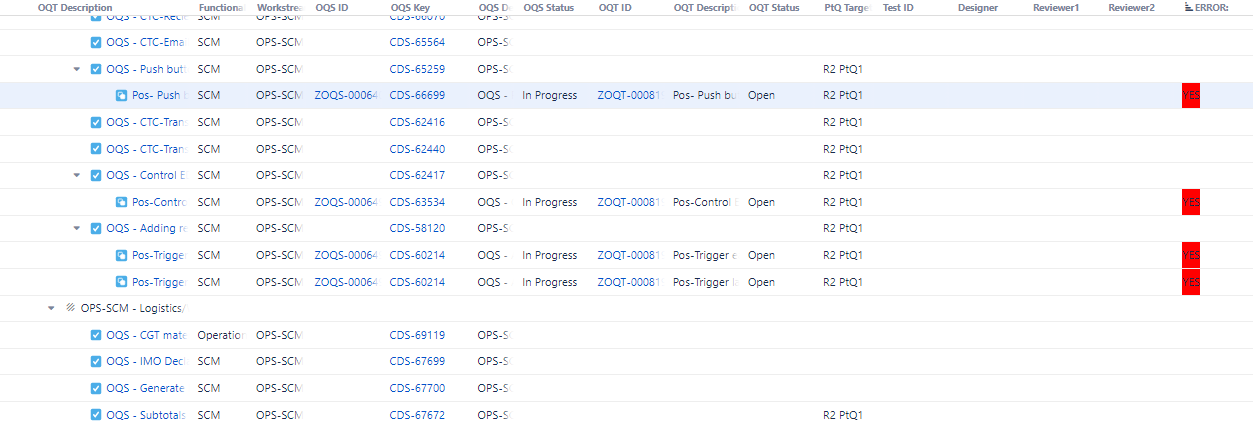Click the issue type icon of CDS-65564 row
Screen dimensions: 1253x427
coord(96,43)
